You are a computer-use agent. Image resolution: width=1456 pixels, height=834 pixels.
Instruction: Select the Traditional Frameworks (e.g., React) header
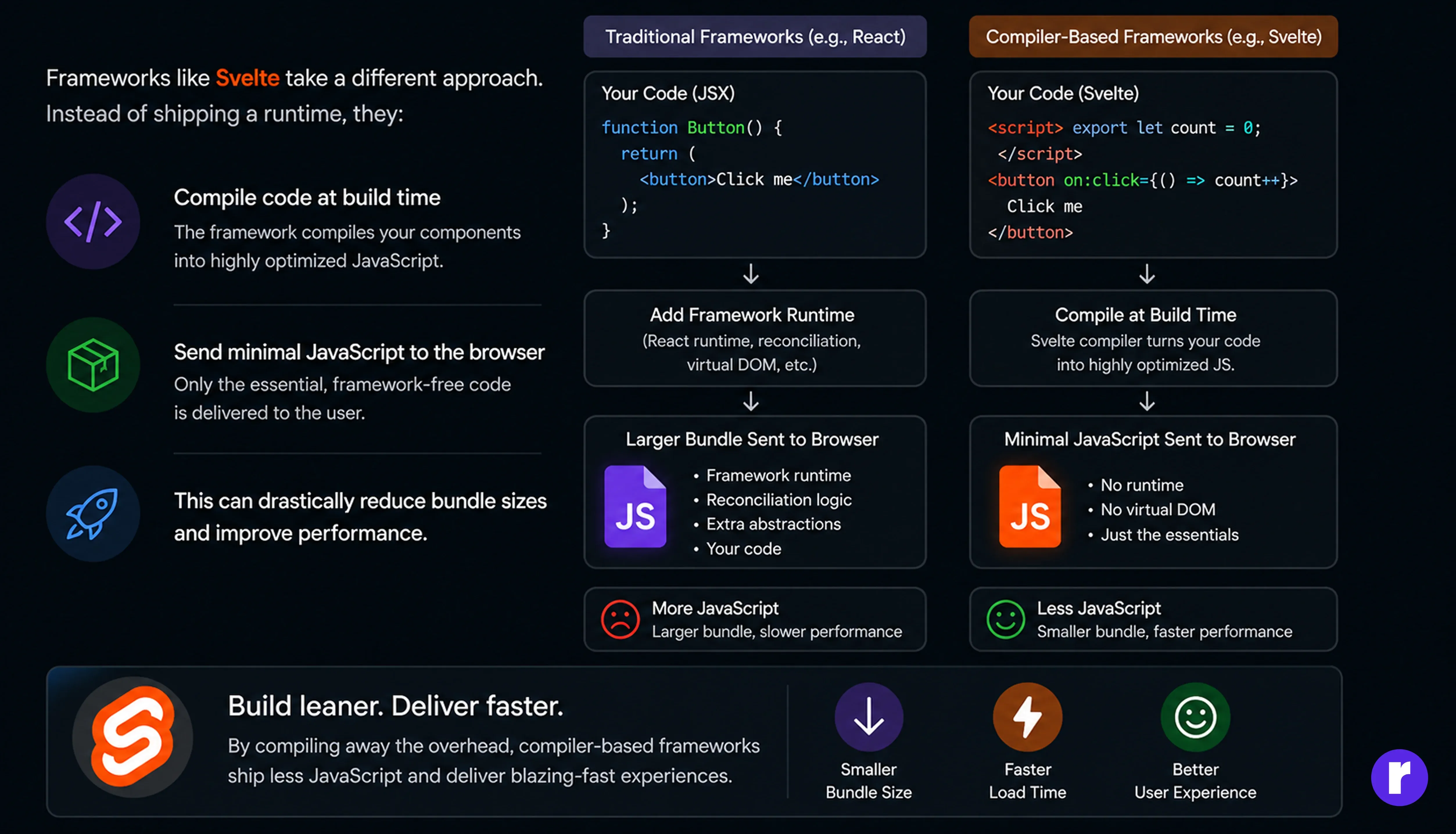coord(755,37)
